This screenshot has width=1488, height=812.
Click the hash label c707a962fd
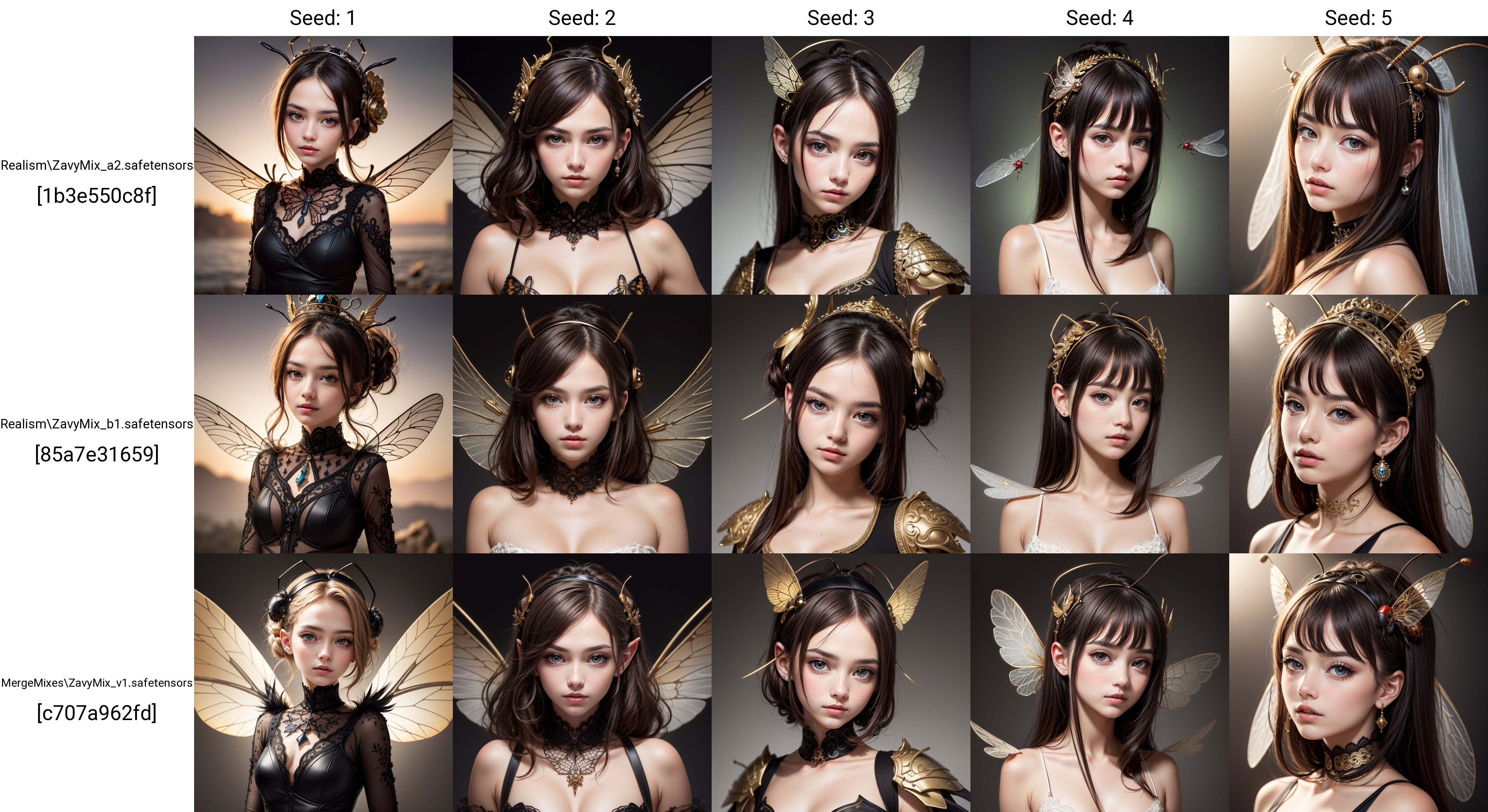point(97,713)
